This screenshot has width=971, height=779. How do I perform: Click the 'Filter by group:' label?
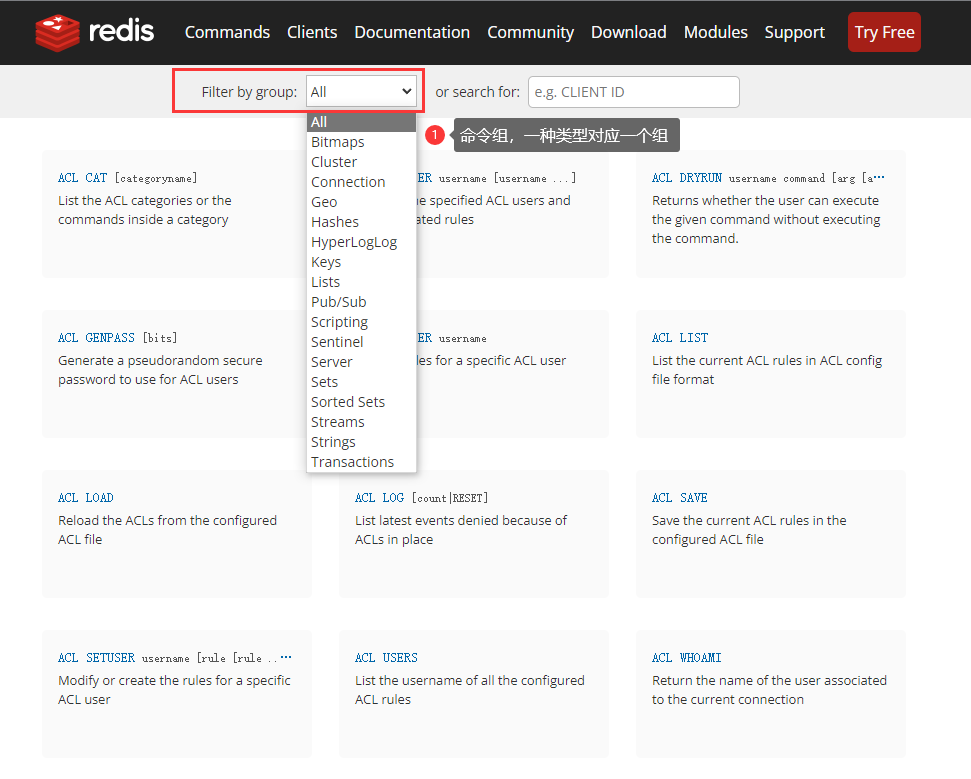249,92
